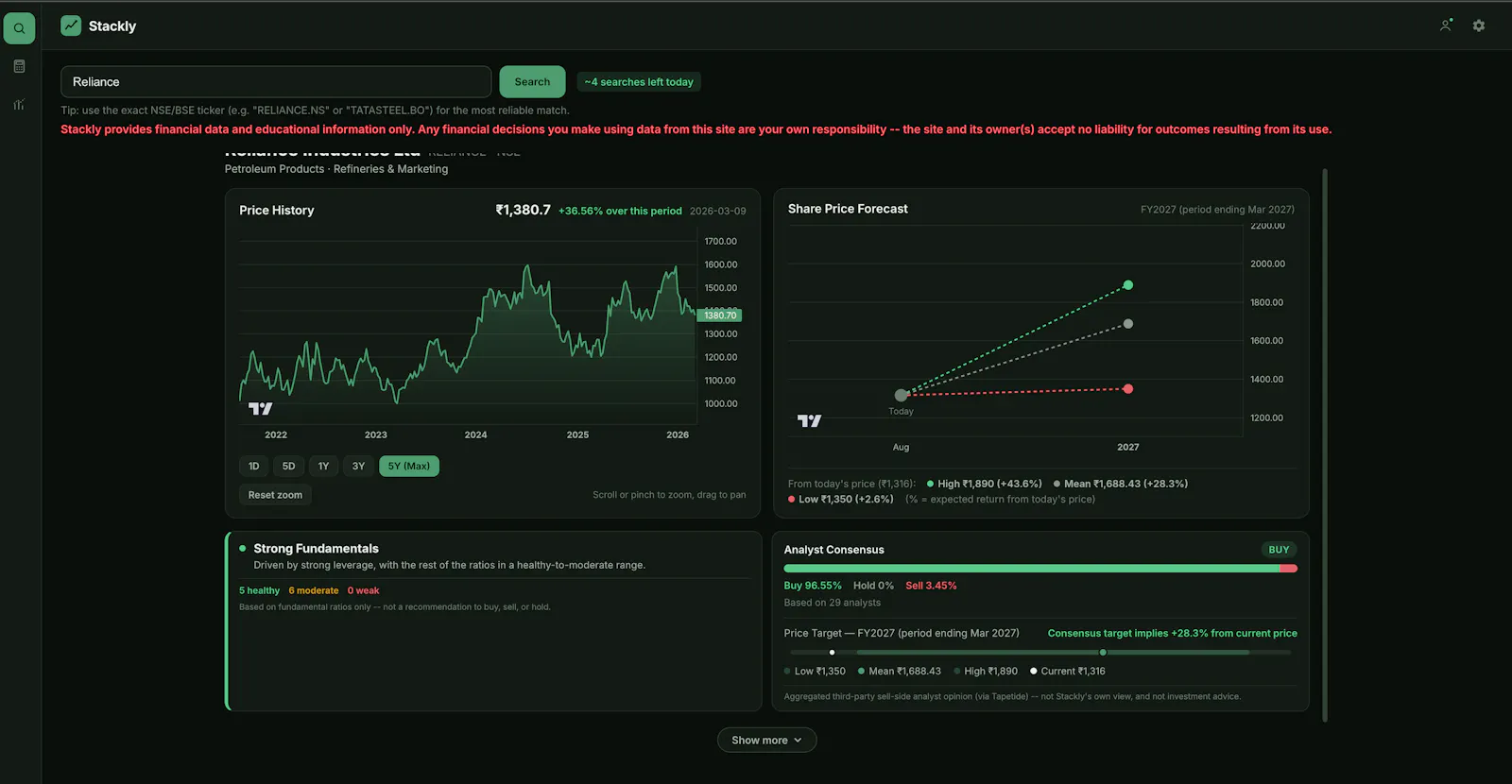The width and height of the screenshot is (1512, 784).
Task: Click the '5 healthy' ratio count
Action: tap(259, 590)
